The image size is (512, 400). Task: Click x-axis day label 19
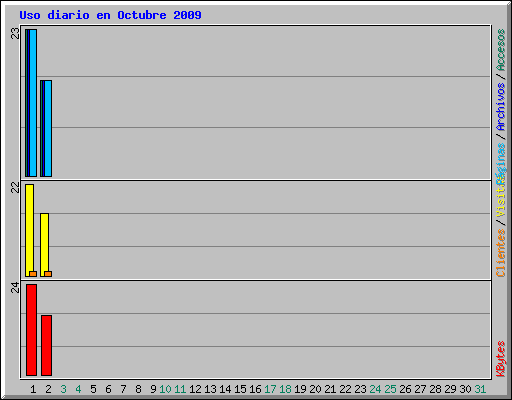300,389
